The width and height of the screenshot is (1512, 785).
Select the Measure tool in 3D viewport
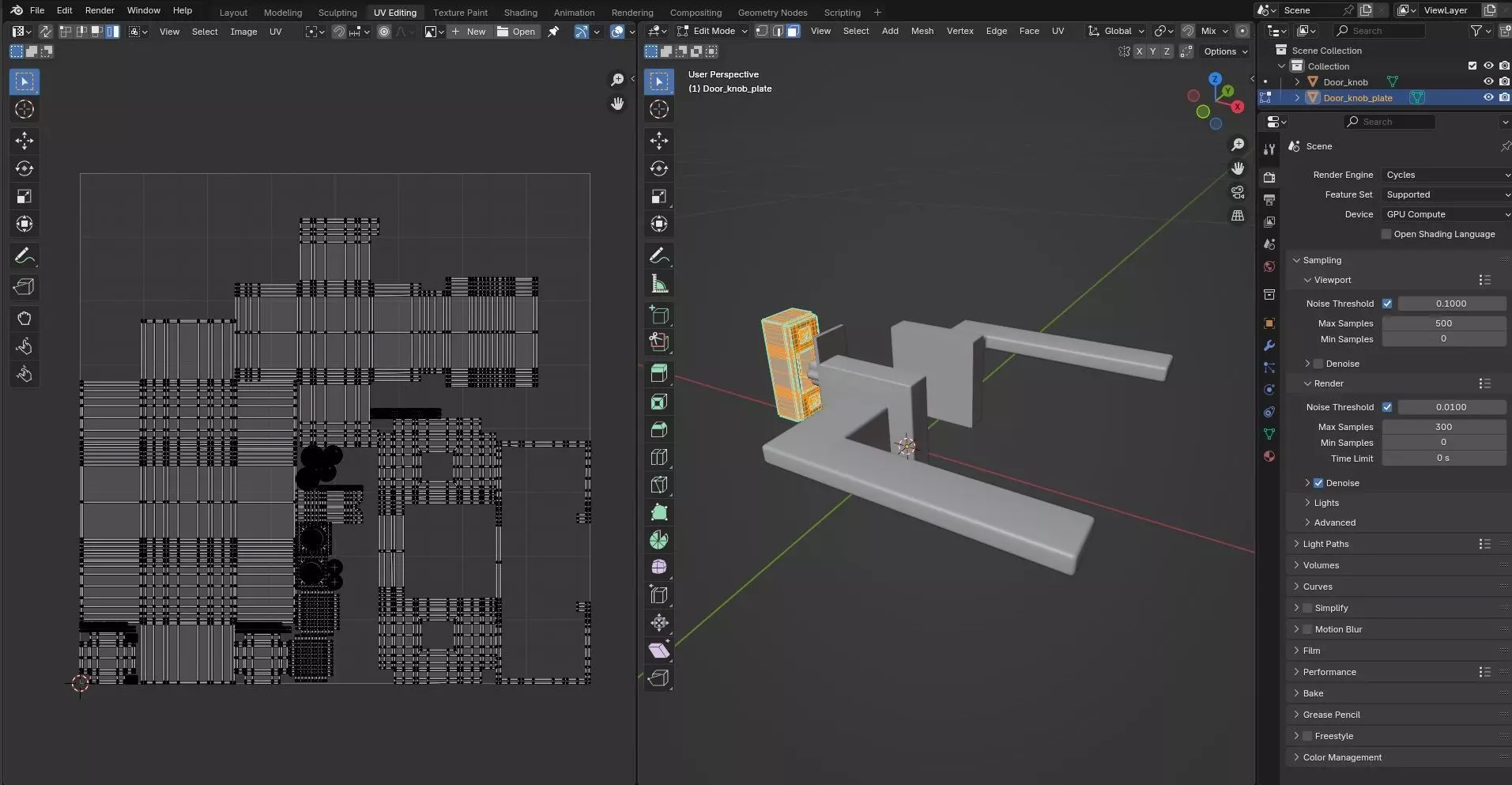[659, 284]
